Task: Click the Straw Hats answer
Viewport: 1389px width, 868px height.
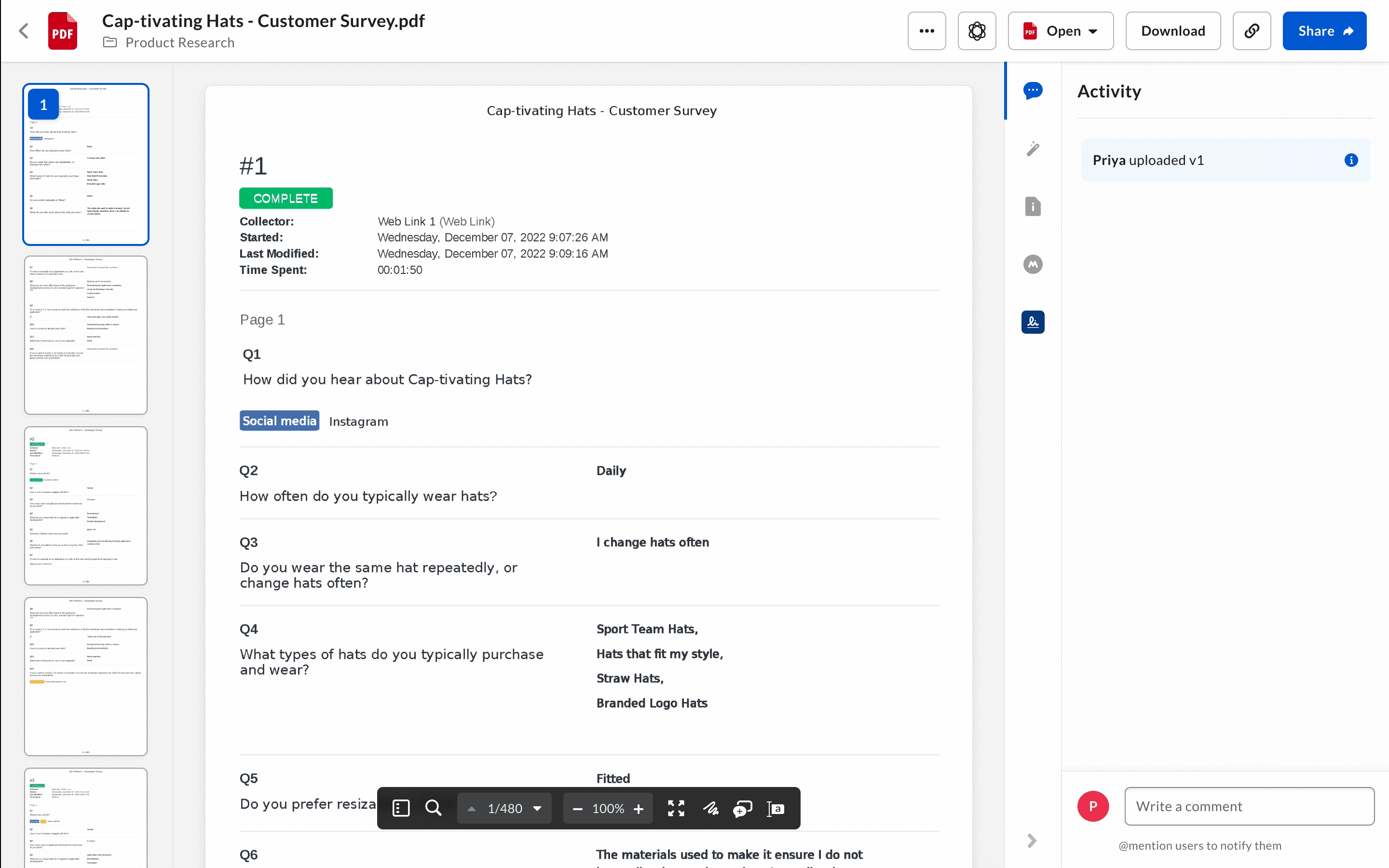Action: 630,678
